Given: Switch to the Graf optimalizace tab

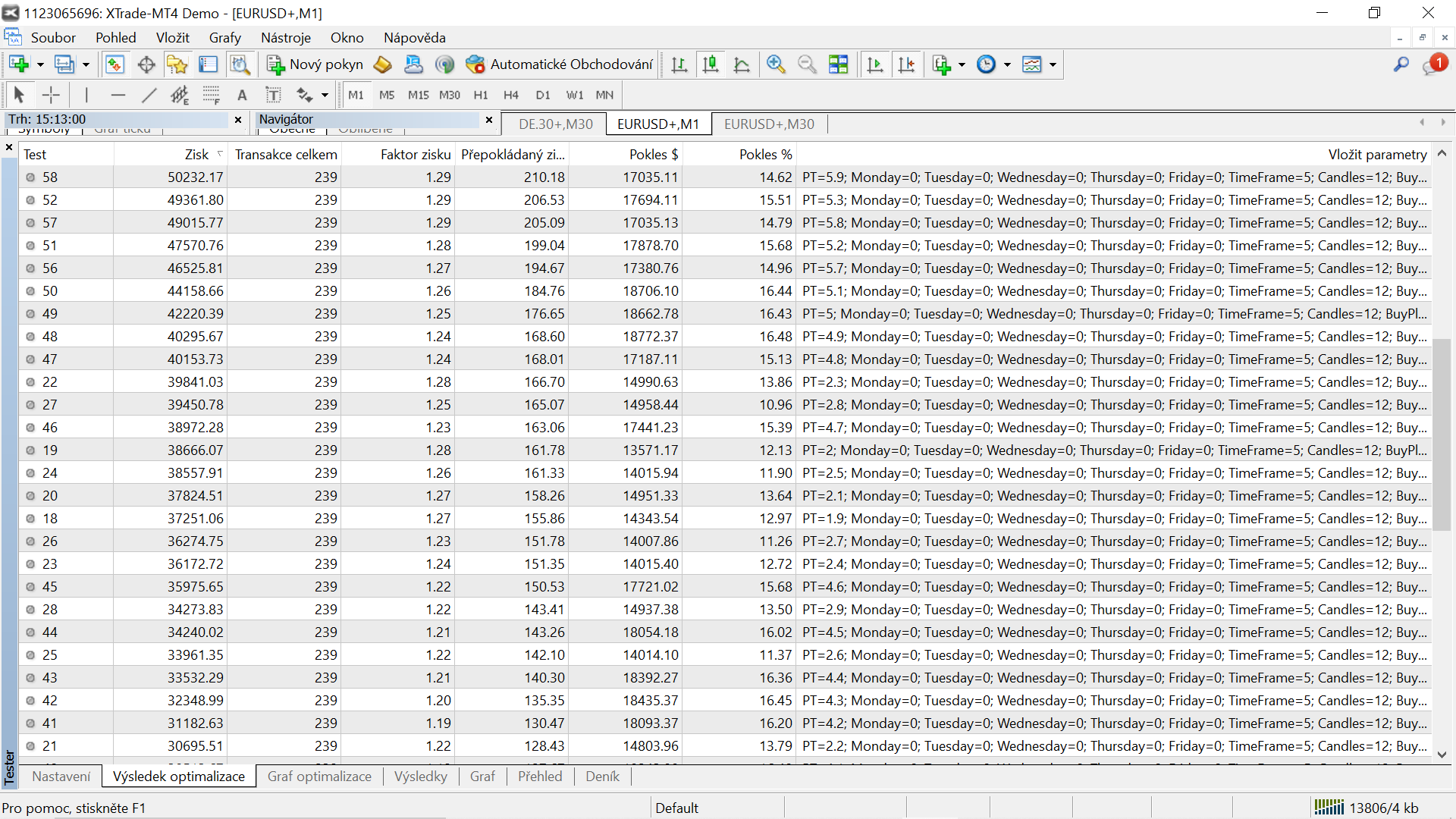Looking at the screenshot, I should pos(319,776).
